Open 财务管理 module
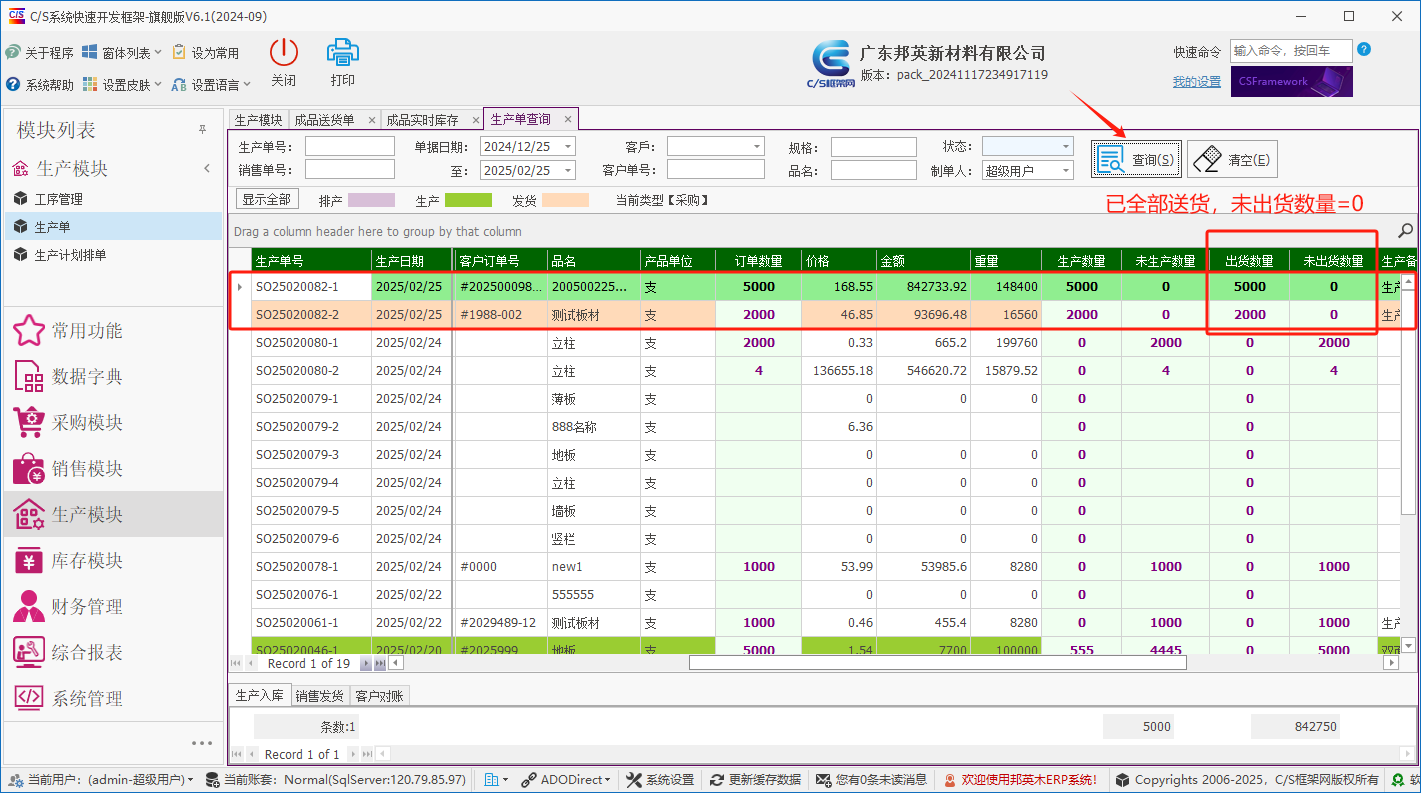This screenshot has width=1421, height=793. [113, 607]
